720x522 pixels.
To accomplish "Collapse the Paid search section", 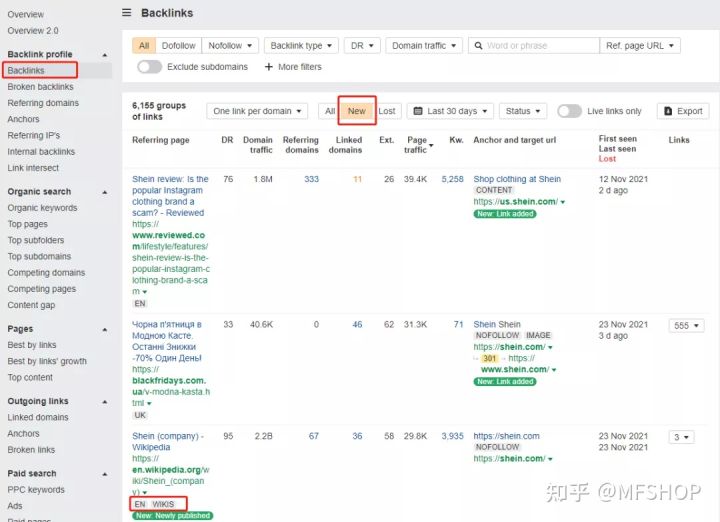I will coord(105,474).
